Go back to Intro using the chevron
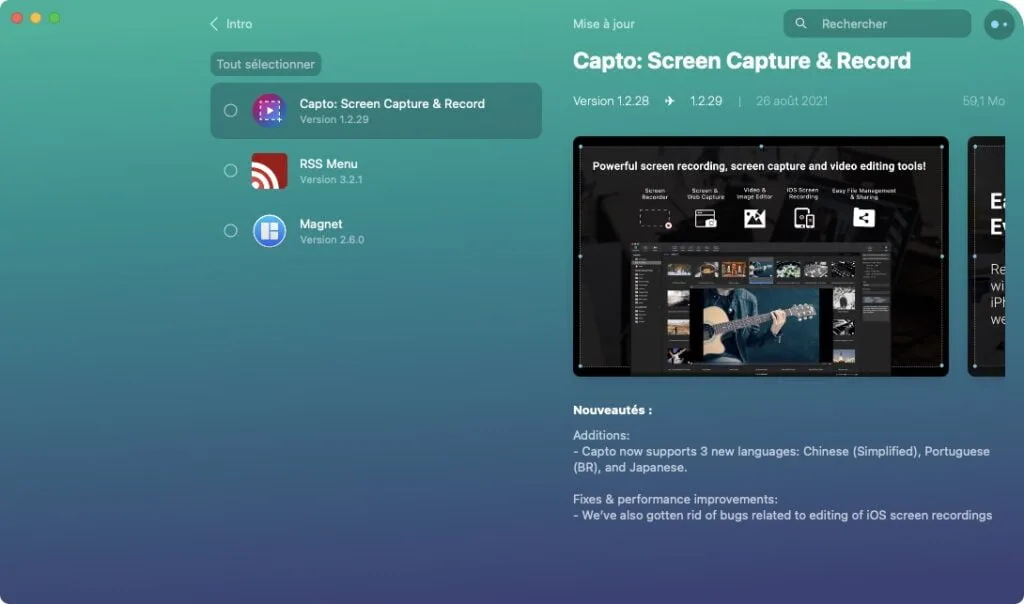This screenshot has height=604, width=1024. pos(214,24)
